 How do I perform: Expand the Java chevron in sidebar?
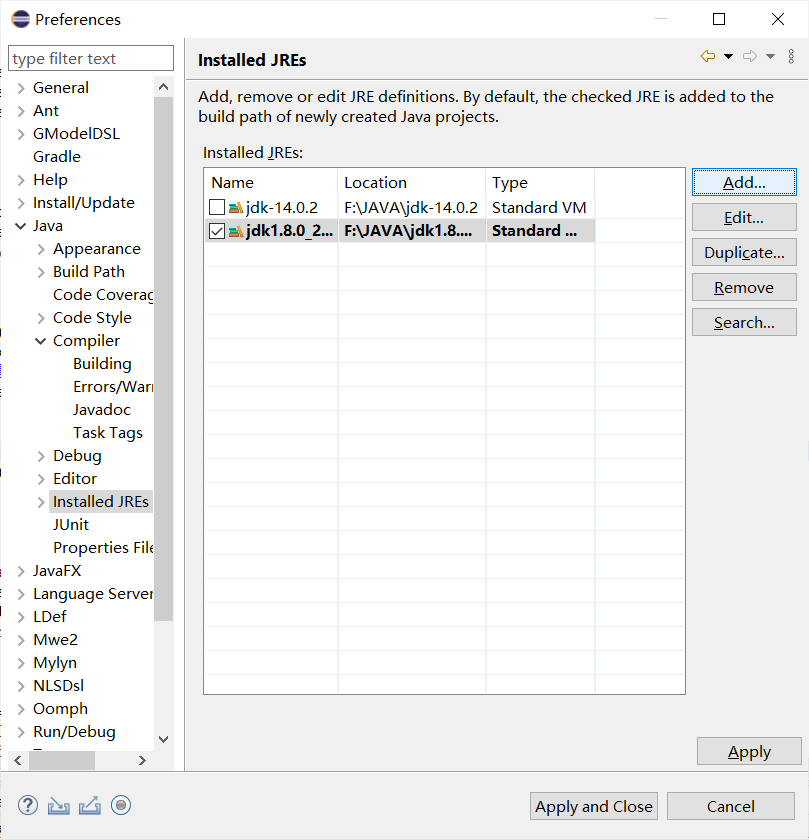(20, 225)
